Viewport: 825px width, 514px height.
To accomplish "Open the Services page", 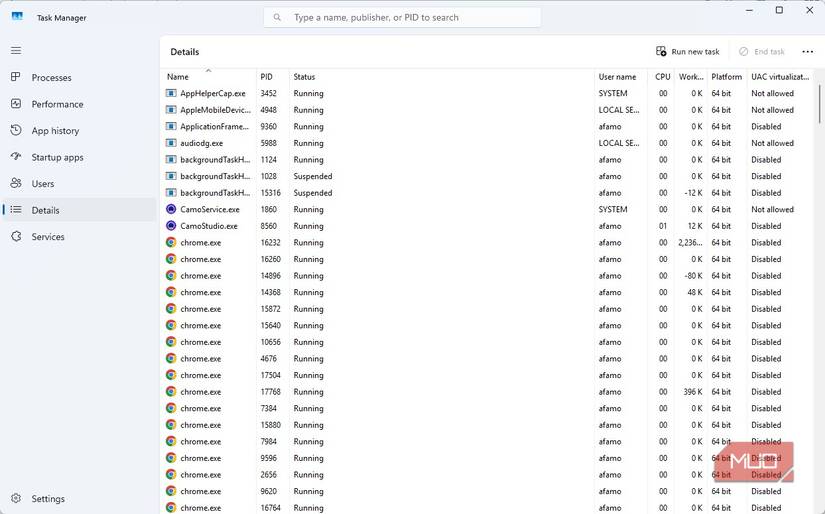I will [x=79, y=237].
